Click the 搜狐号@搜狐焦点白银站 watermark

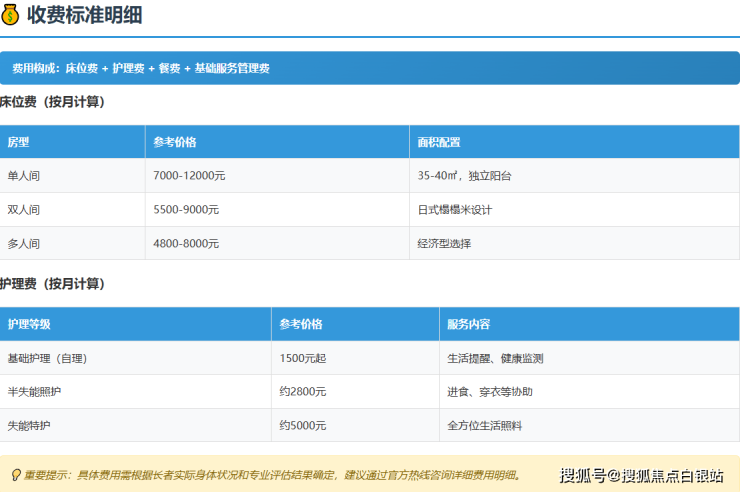[641, 475]
